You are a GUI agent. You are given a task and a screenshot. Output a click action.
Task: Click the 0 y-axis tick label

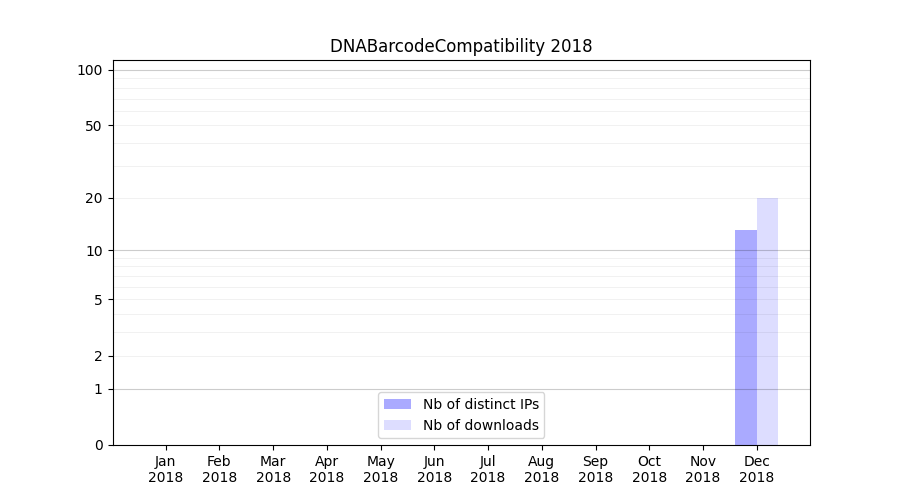(98, 445)
